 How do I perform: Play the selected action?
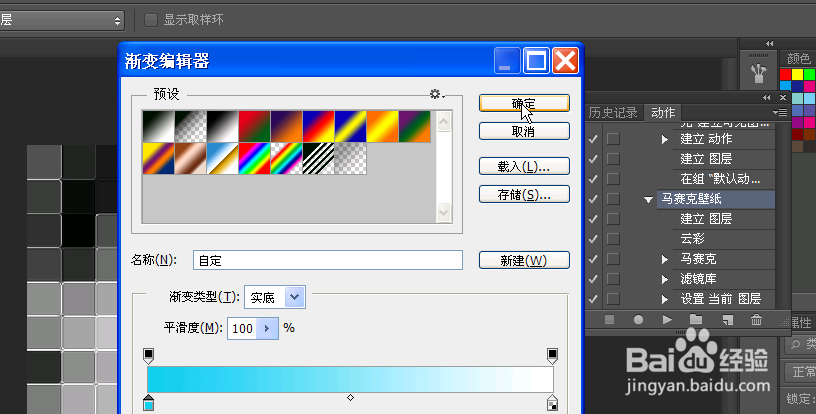pyautogui.click(x=667, y=320)
